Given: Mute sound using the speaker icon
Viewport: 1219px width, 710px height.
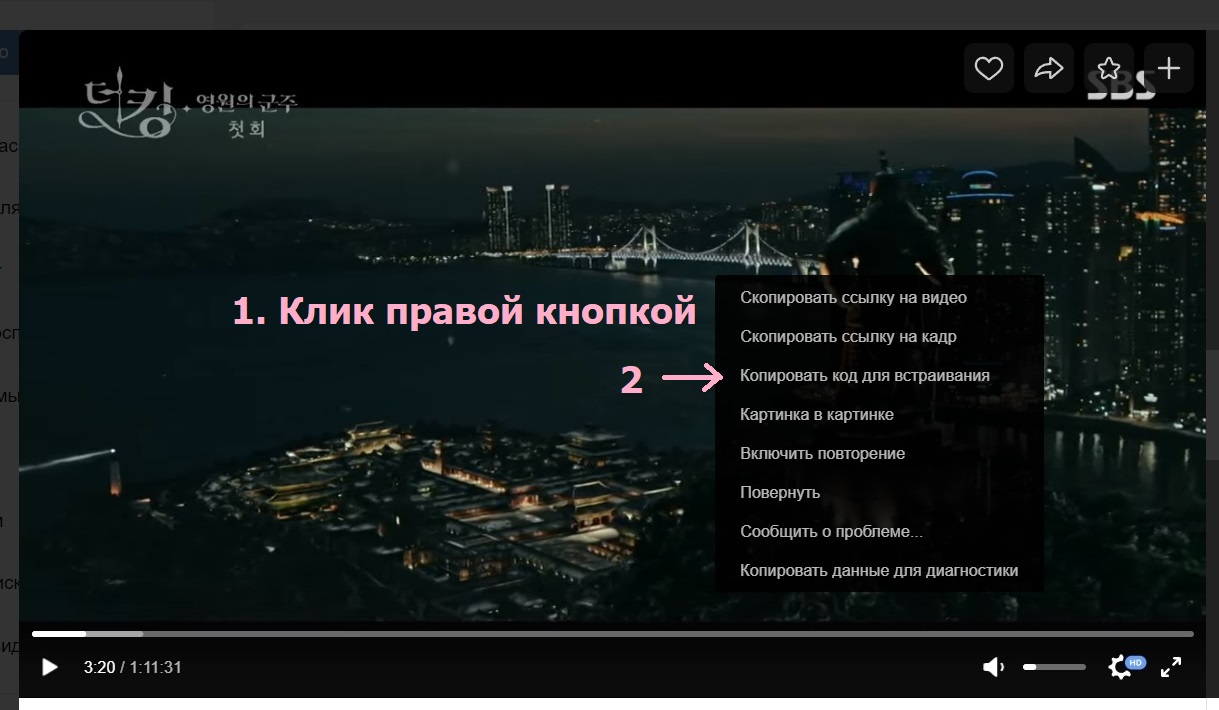Looking at the screenshot, I should click(993, 667).
